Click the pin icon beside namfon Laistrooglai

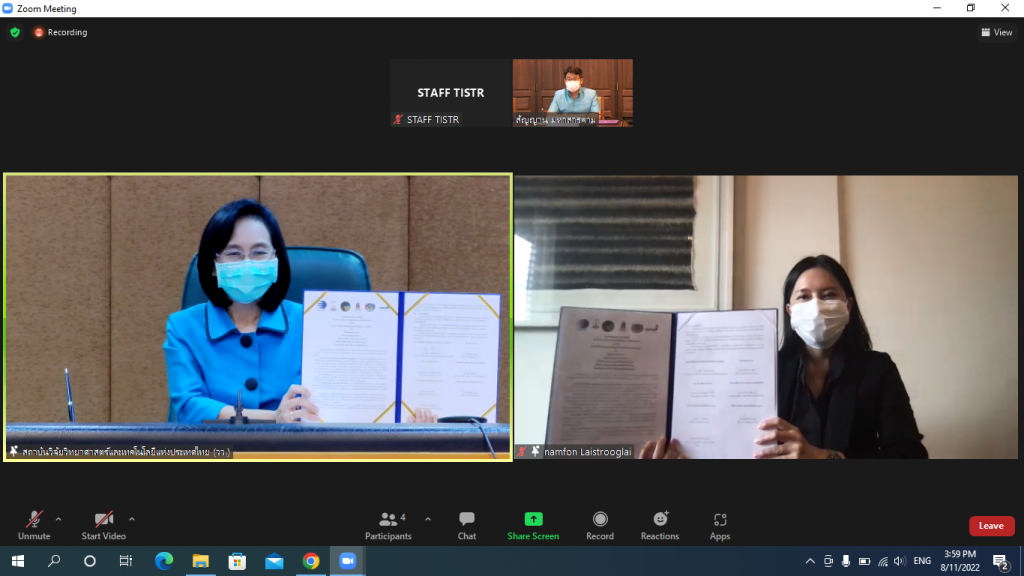point(536,451)
